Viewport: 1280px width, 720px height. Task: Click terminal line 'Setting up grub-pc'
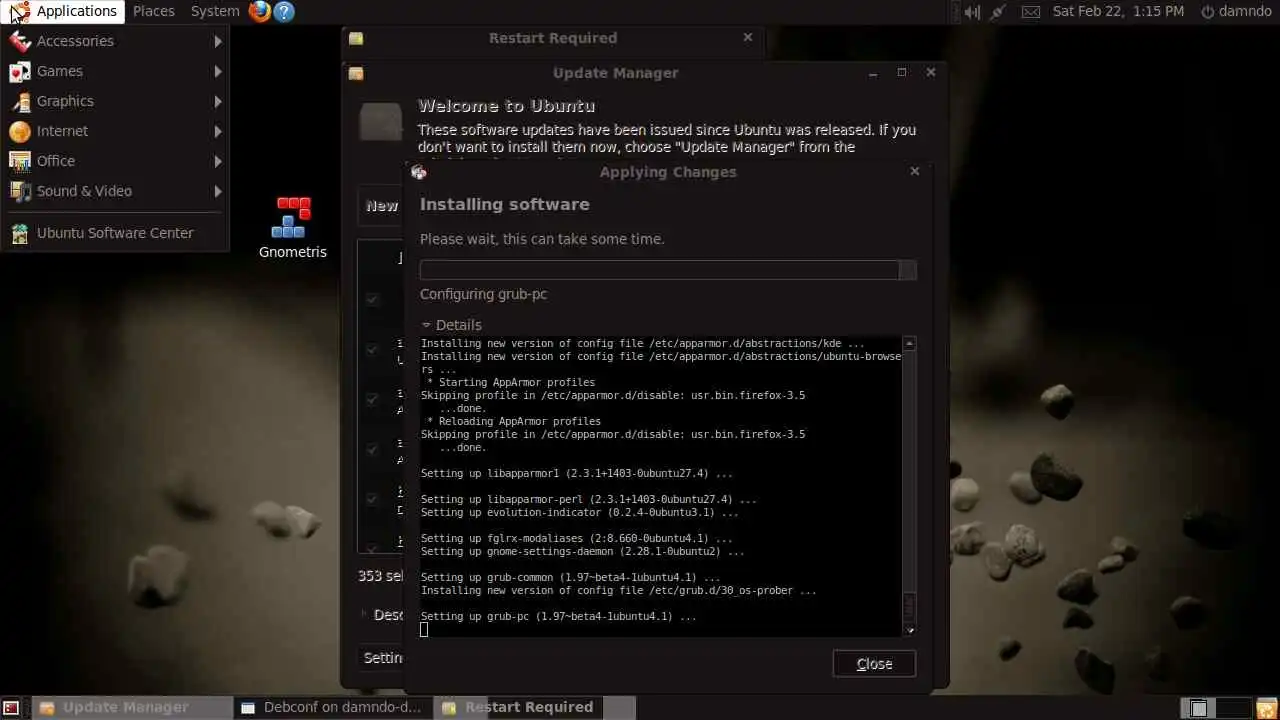pos(558,616)
